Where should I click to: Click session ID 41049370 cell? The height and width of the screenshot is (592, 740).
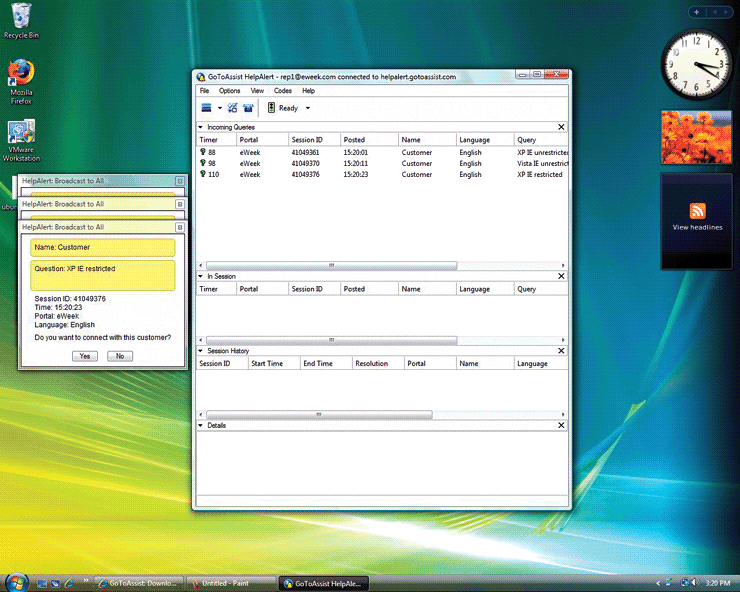pyautogui.click(x=305, y=163)
